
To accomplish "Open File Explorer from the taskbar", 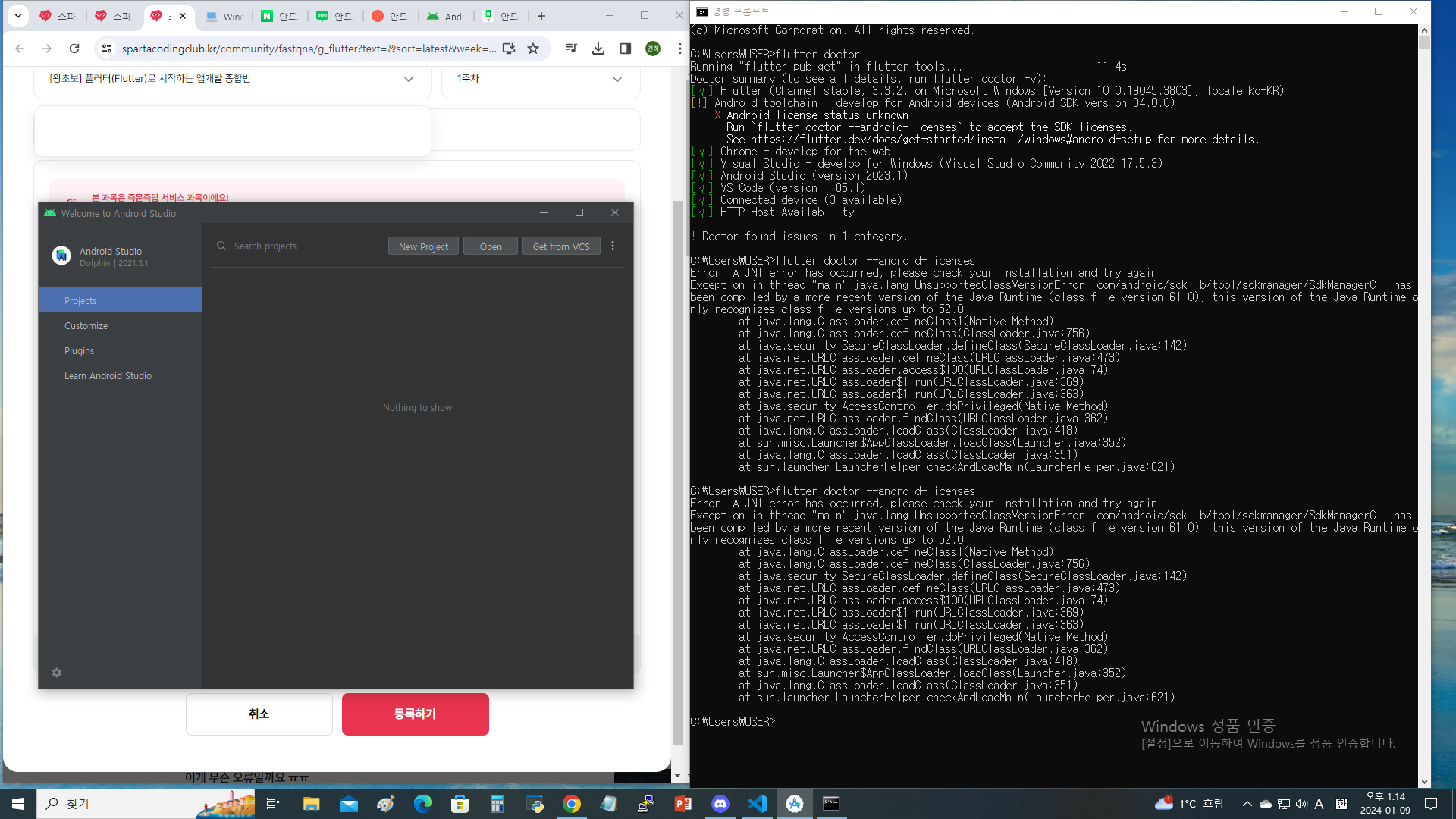I will pyautogui.click(x=311, y=804).
